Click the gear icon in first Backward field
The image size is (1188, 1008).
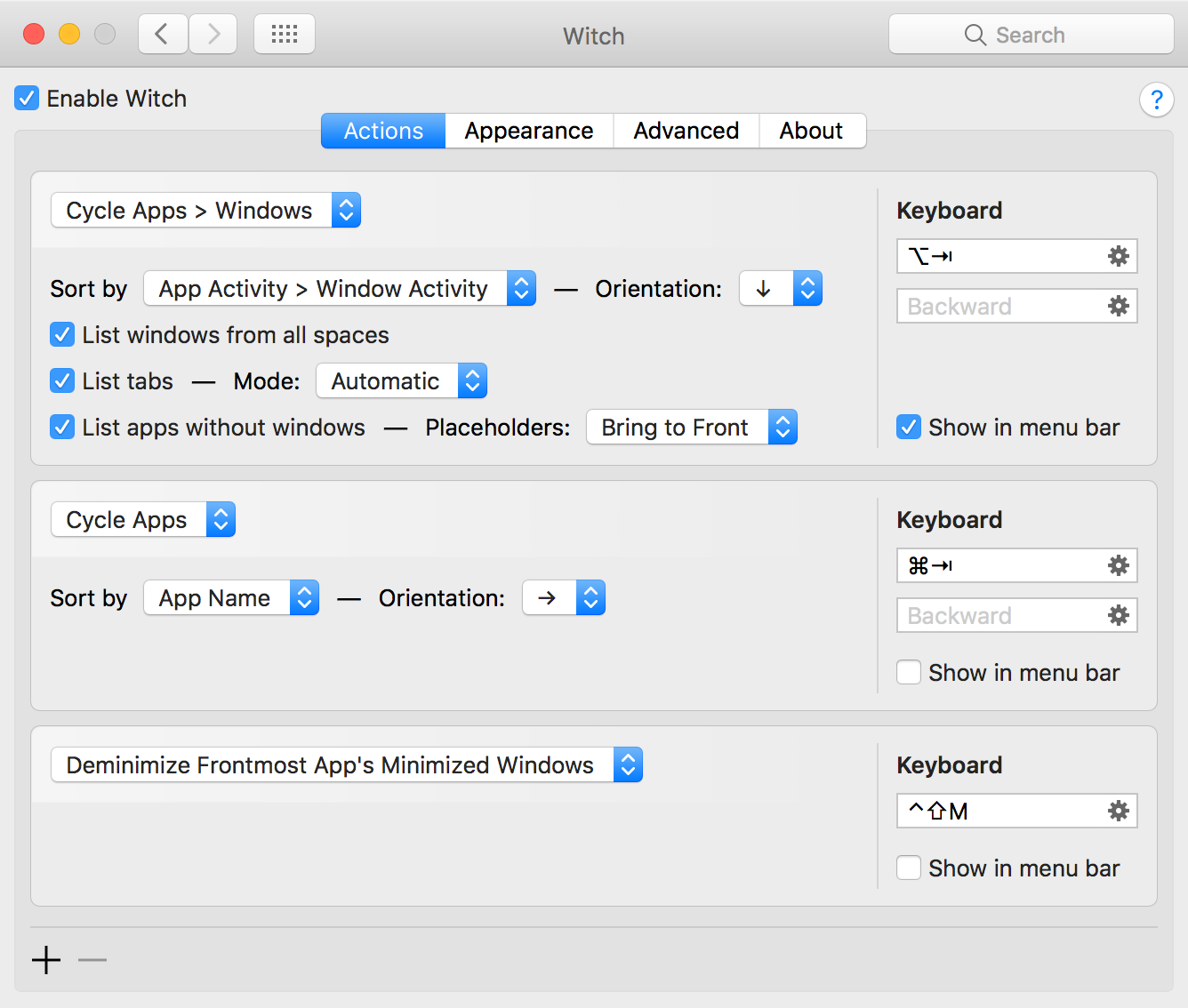[x=1118, y=307]
